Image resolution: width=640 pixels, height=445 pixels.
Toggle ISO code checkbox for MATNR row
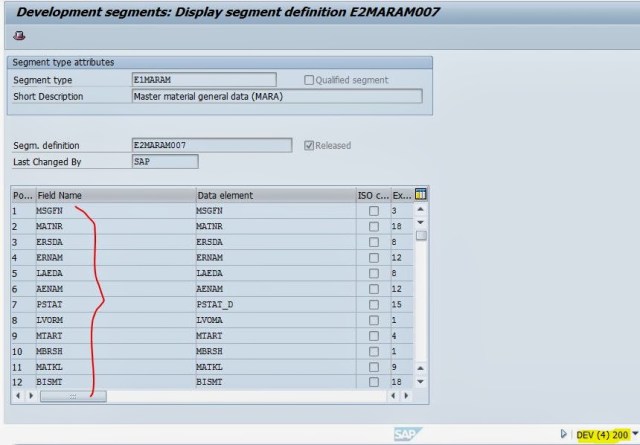pos(373,227)
